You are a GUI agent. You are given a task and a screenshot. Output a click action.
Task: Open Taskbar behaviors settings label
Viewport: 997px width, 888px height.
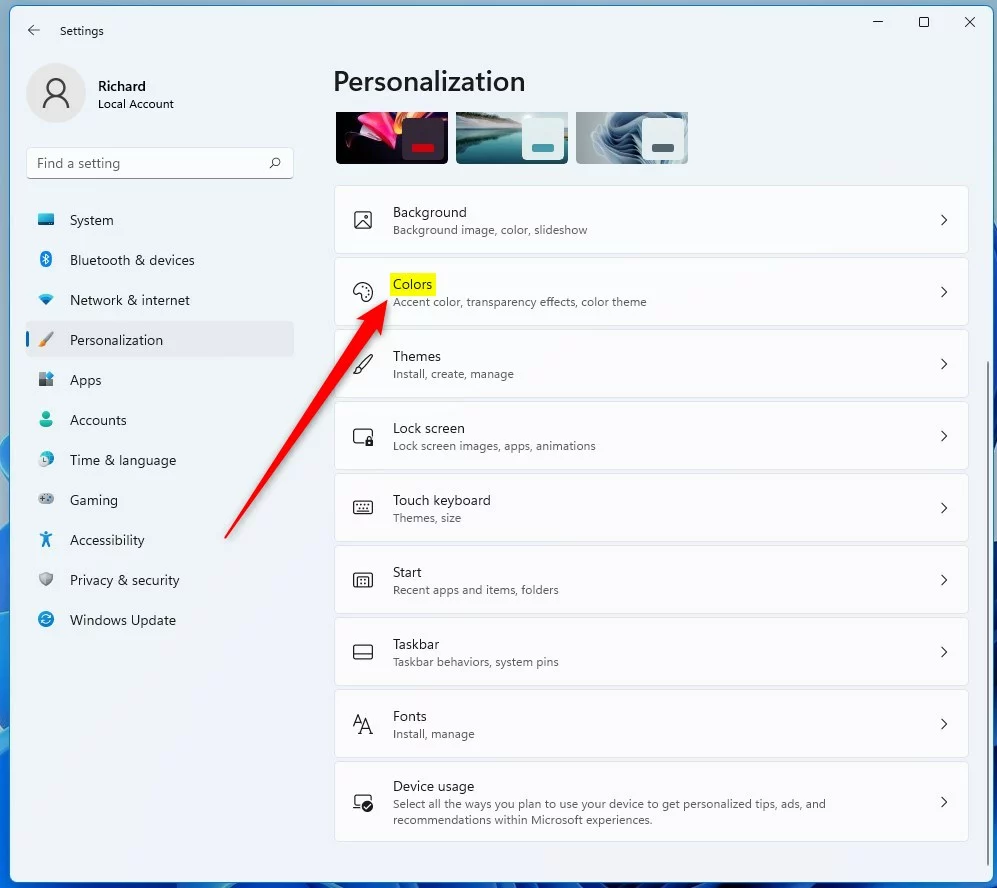click(x=476, y=662)
